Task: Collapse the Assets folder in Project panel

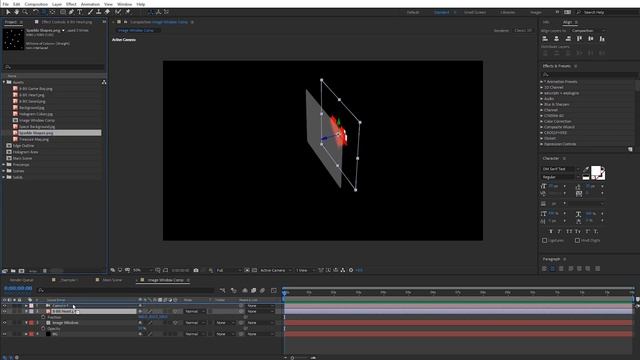Action: pyautogui.click(x=4, y=82)
